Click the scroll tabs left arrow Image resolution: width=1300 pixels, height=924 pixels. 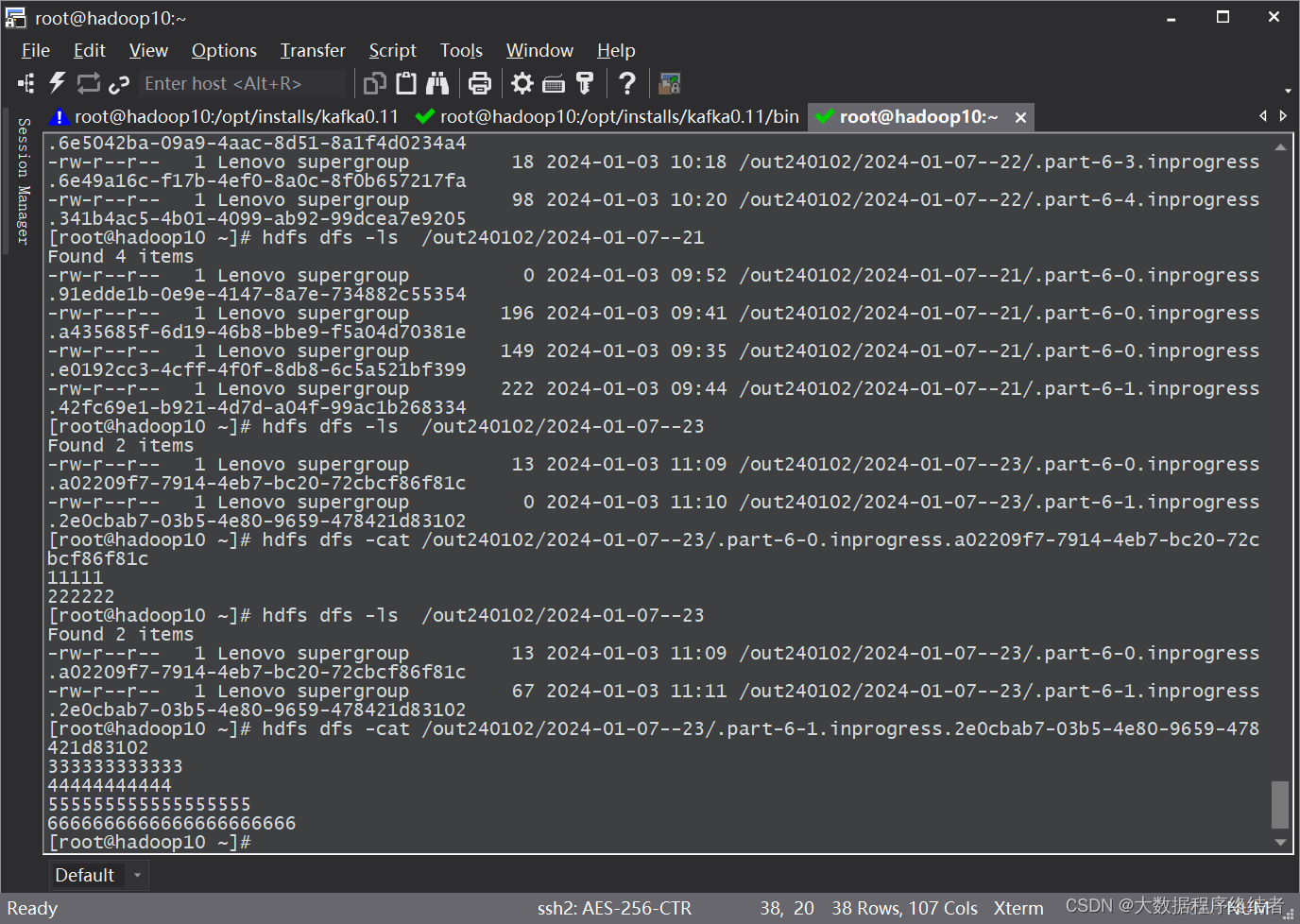pyautogui.click(x=1263, y=115)
